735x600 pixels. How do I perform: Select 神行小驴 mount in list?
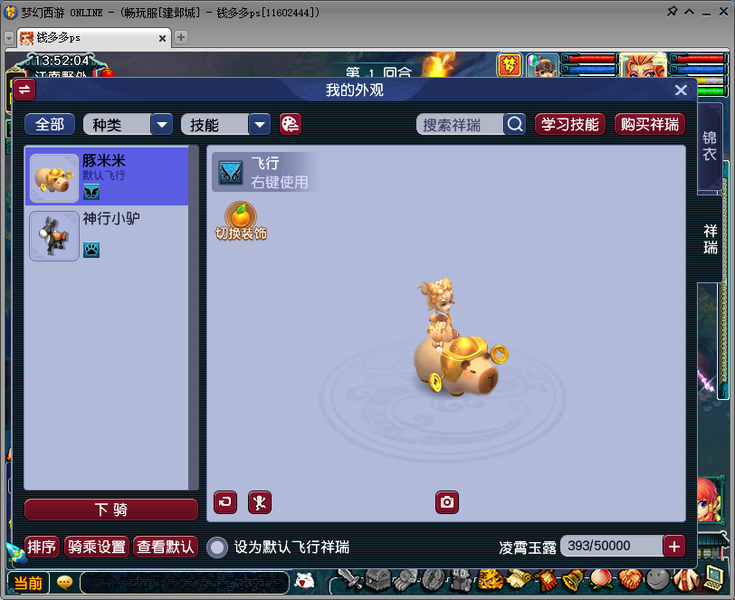(x=107, y=236)
